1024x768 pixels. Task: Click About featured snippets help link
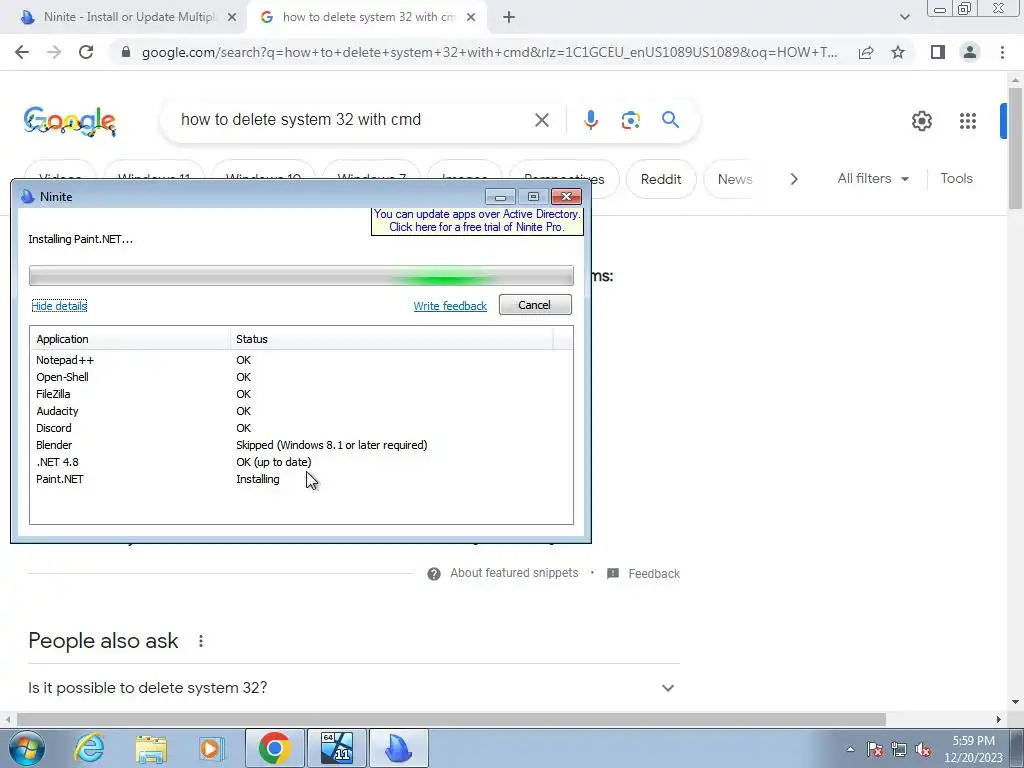(x=503, y=573)
